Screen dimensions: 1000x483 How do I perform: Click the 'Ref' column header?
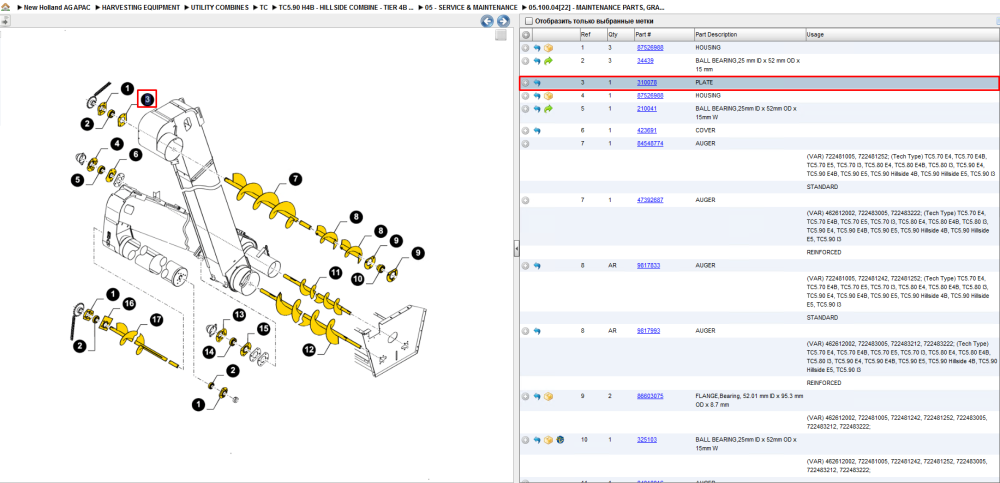[585, 34]
